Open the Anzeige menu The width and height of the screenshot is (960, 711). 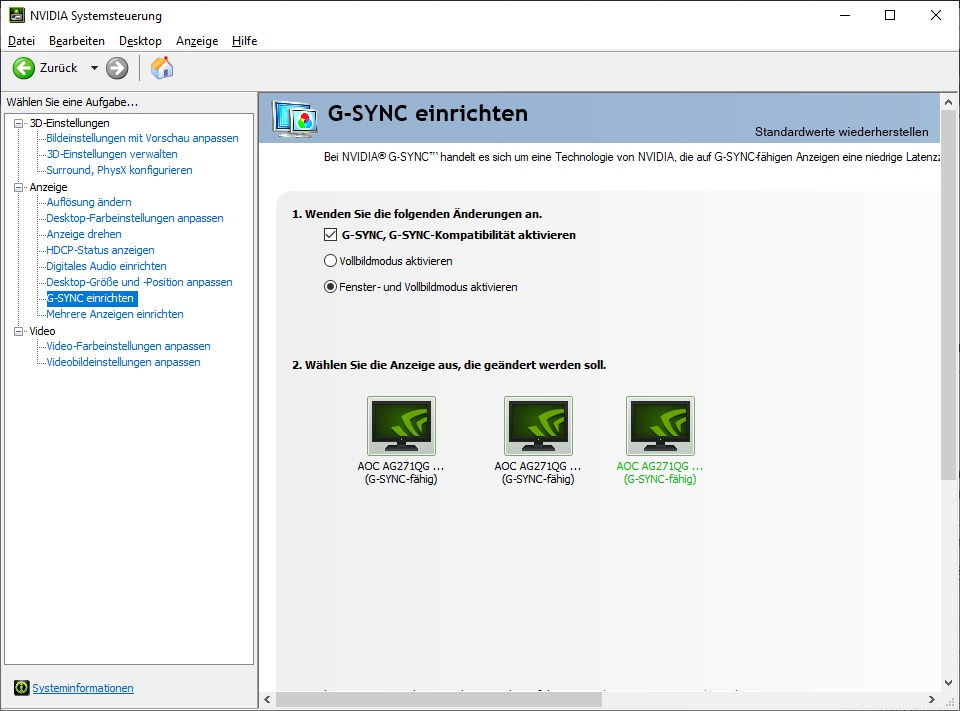pos(197,41)
